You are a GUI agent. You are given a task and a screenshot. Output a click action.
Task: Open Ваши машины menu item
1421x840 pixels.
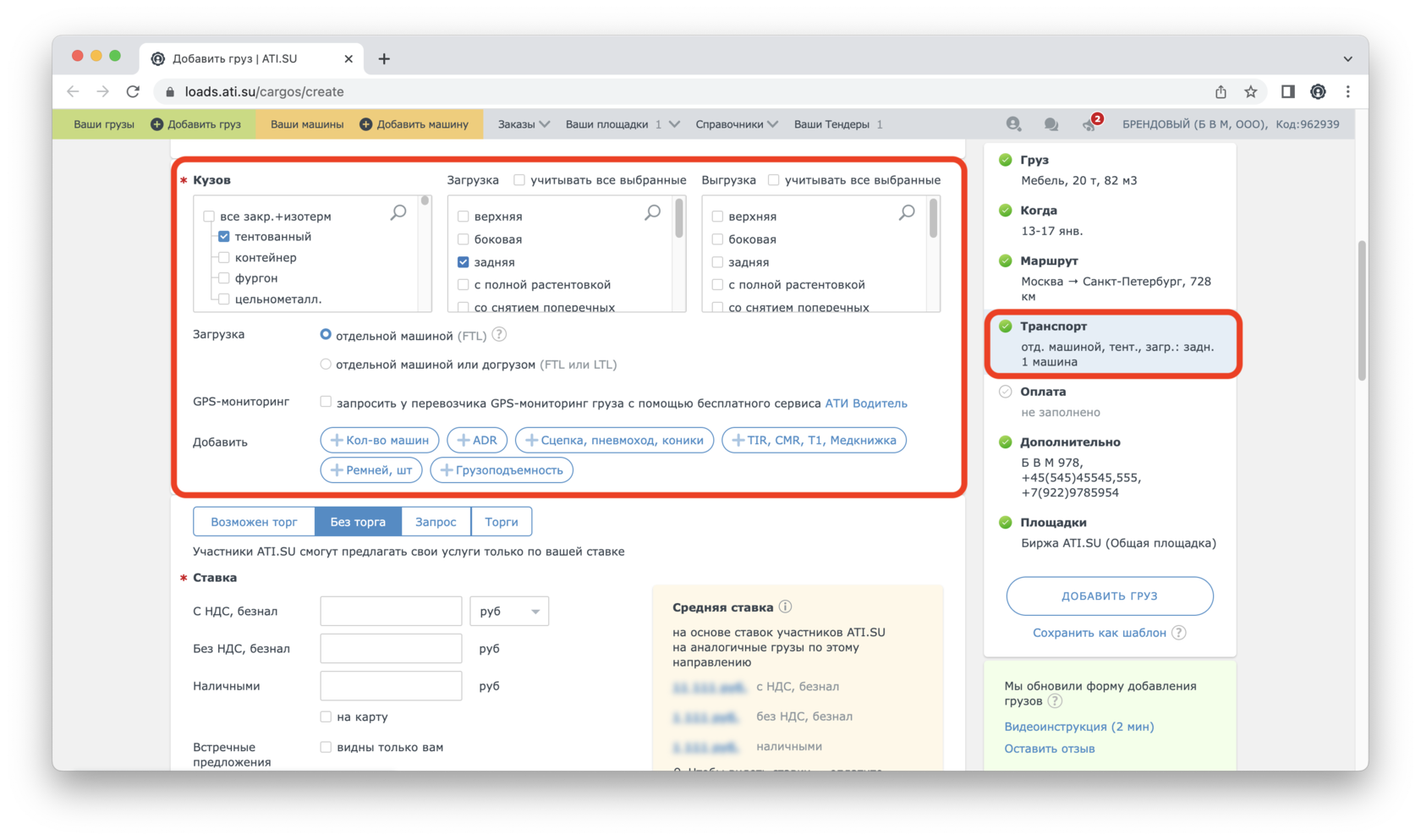pyautogui.click(x=307, y=124)
